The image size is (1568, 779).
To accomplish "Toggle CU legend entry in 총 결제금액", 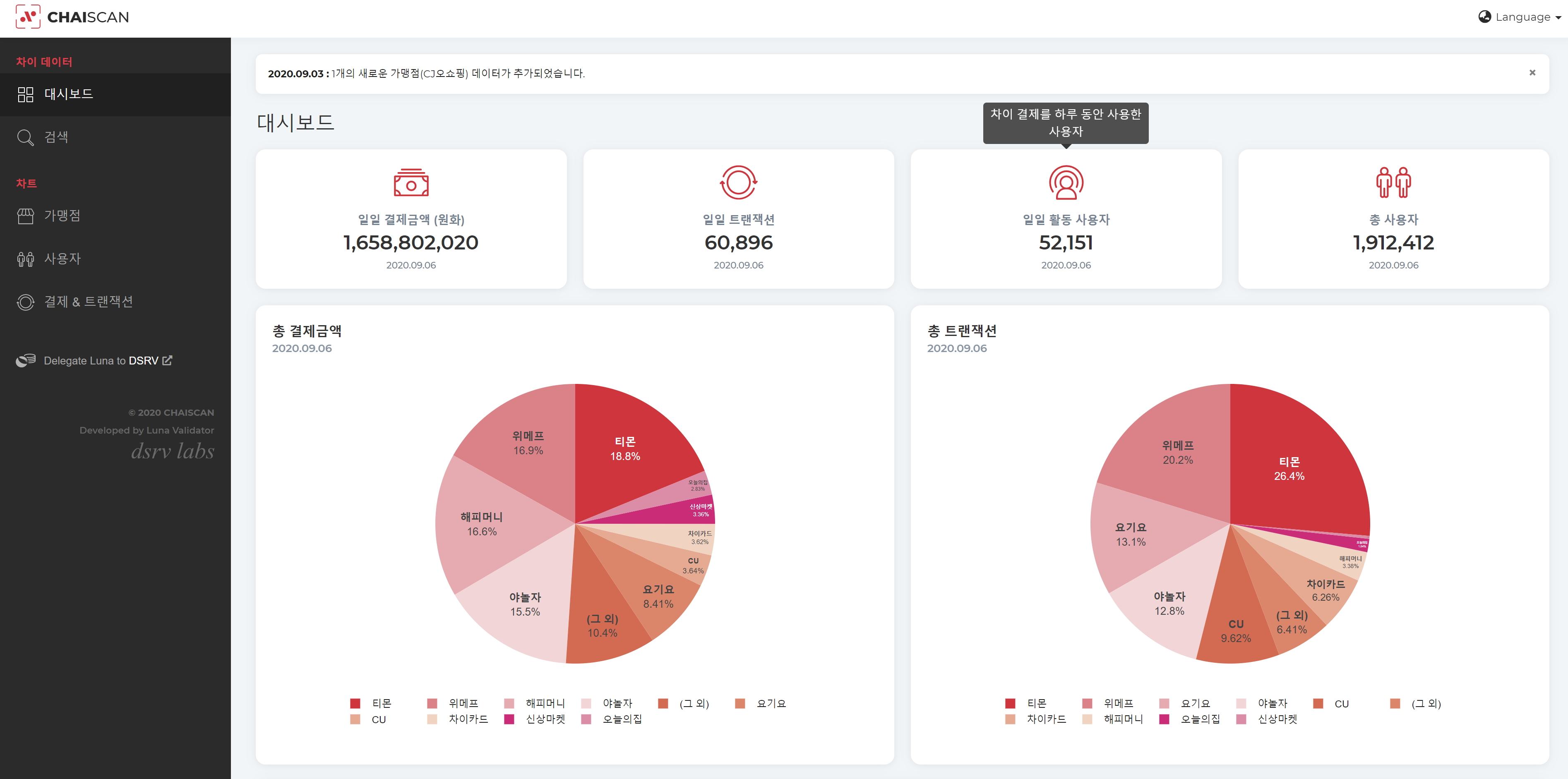I will click(x=368, y=719).
